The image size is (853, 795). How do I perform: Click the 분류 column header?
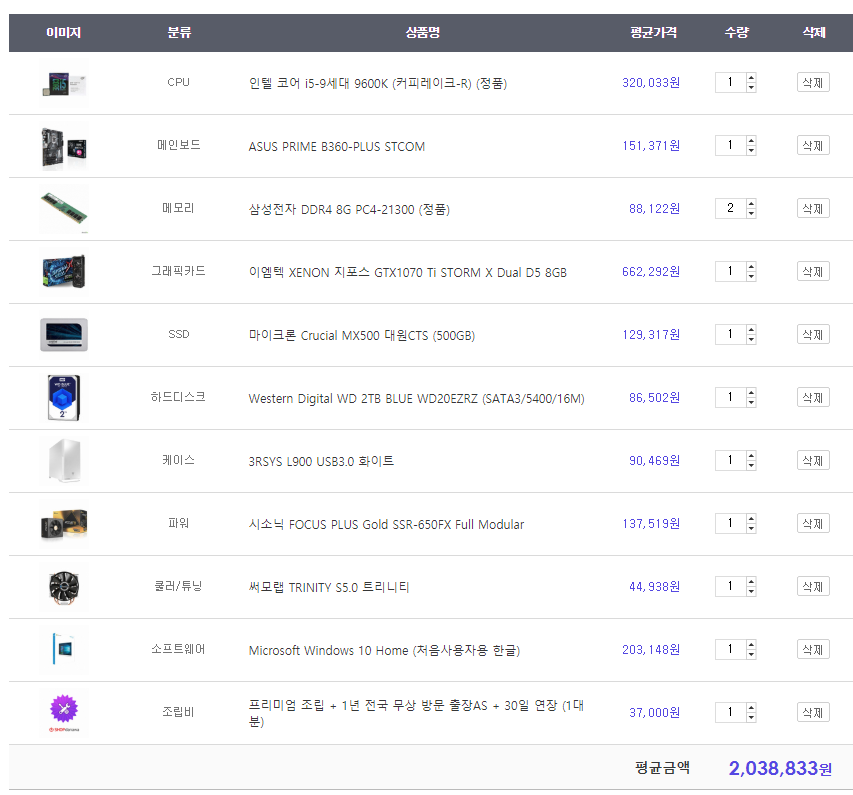click(179, 33)
